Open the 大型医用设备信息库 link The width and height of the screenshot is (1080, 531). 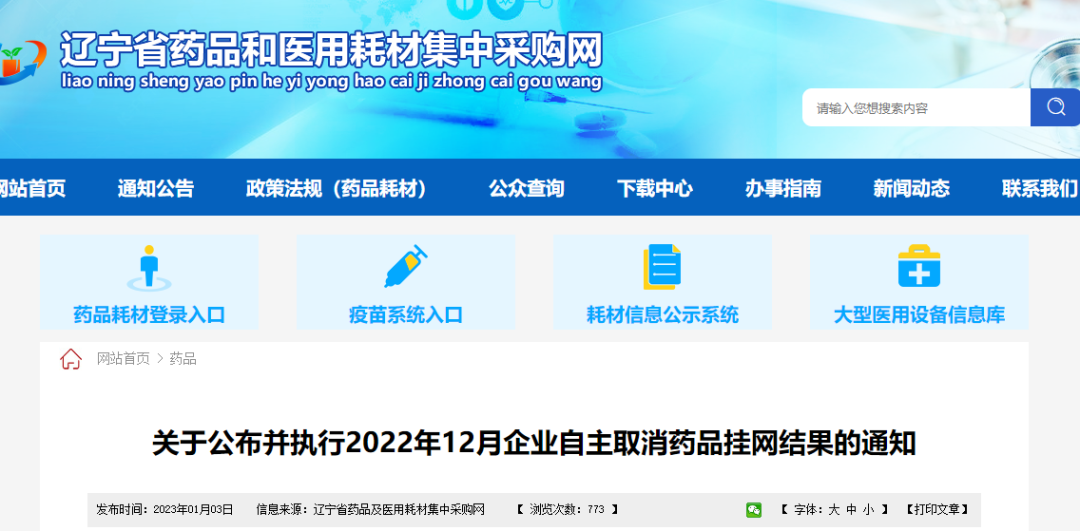[x=919, y=315]
